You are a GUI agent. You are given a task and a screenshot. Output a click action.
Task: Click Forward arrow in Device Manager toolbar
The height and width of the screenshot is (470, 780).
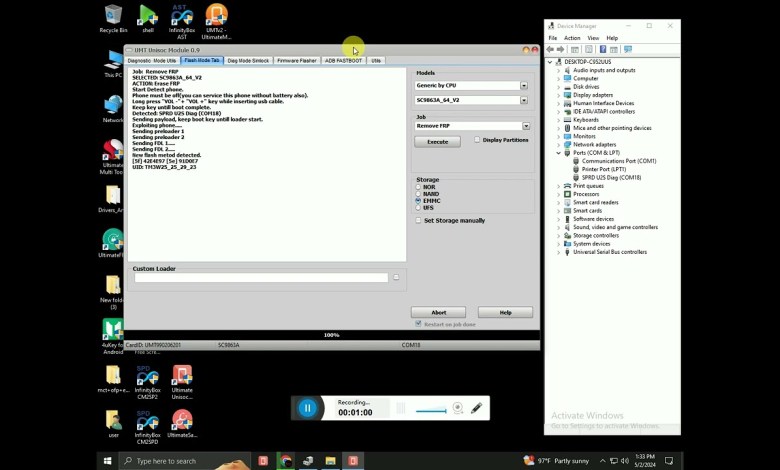click(561, 49)
